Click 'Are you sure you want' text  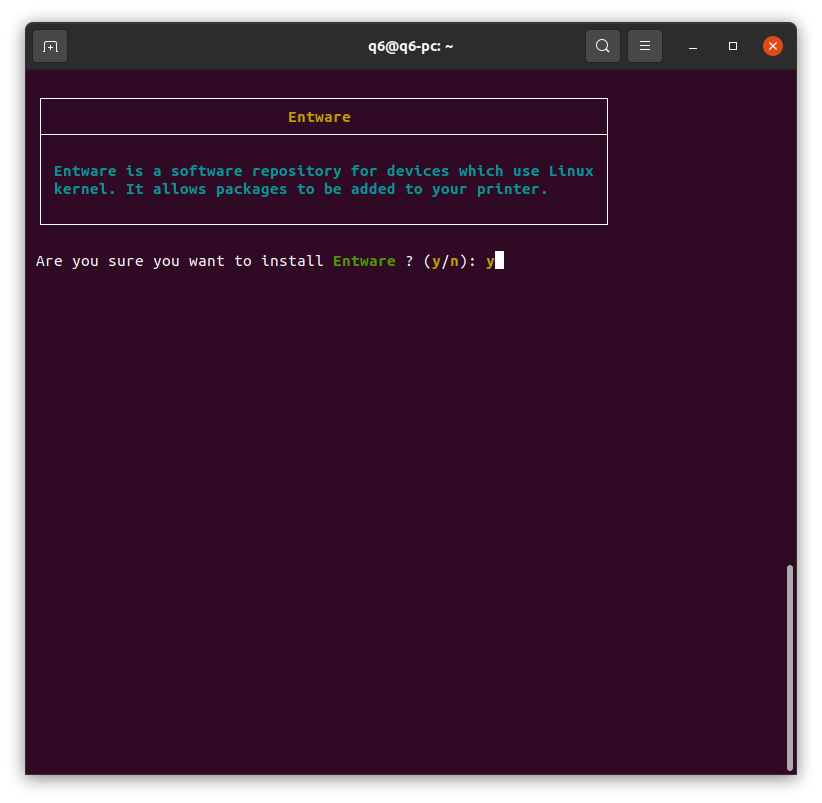[131, 261]
